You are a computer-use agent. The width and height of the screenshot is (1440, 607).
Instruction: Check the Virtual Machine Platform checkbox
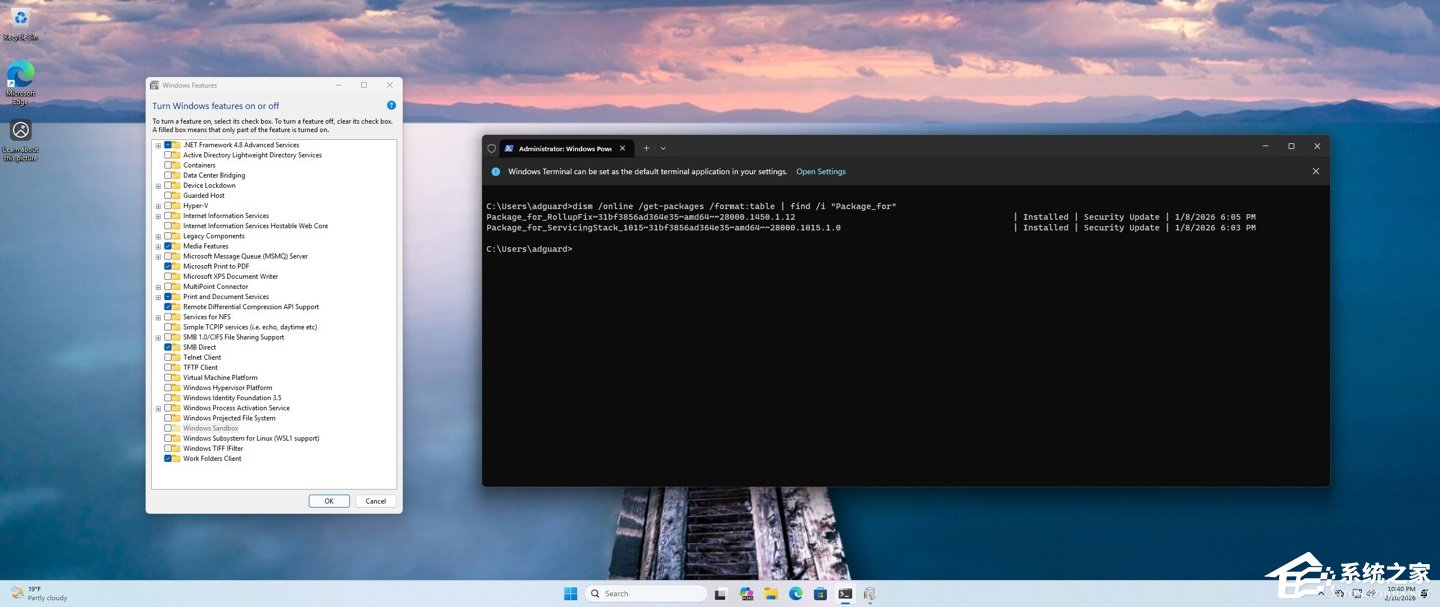click(x=168, y=377)
